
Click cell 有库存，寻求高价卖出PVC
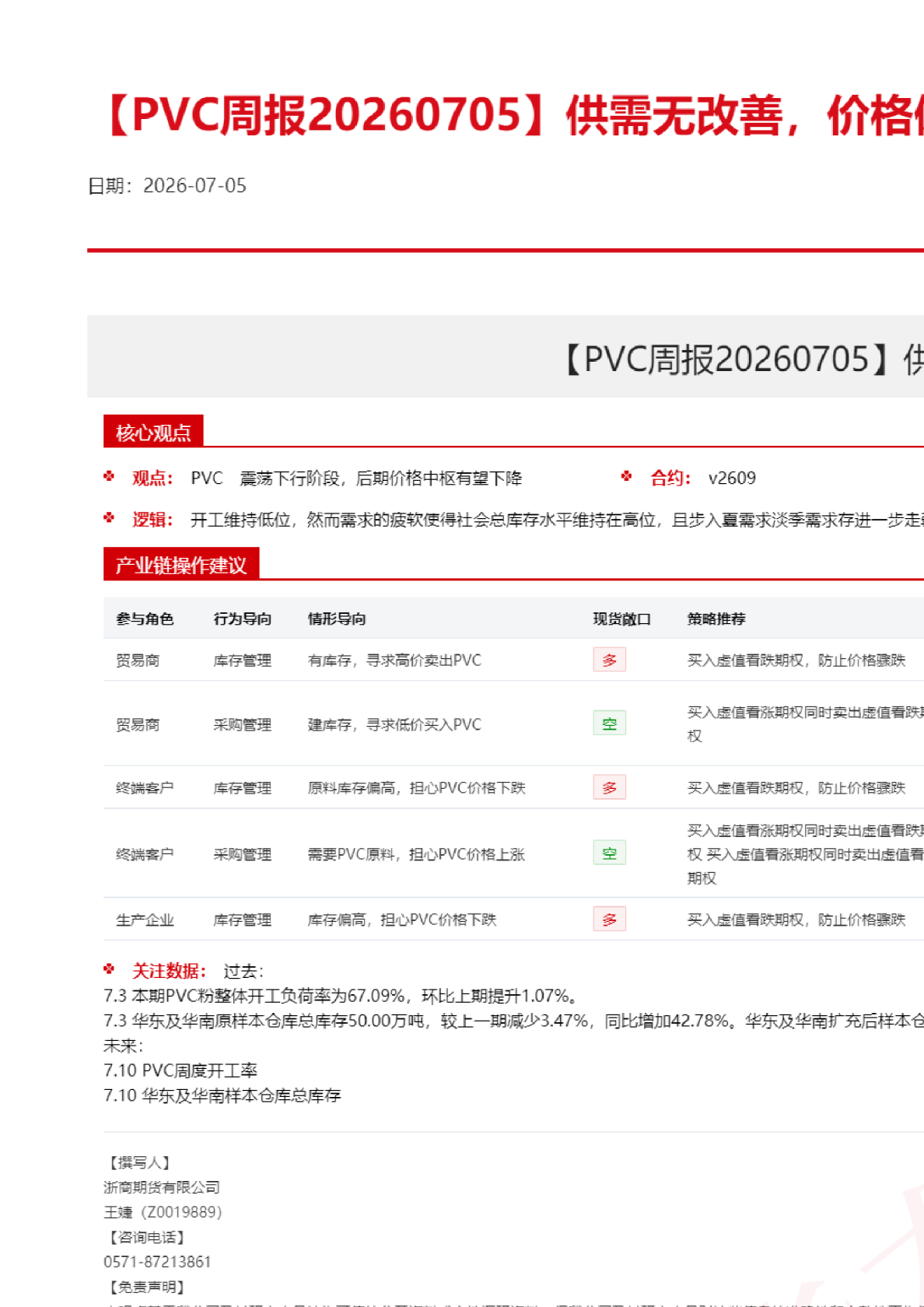click(x=394, y=661)
